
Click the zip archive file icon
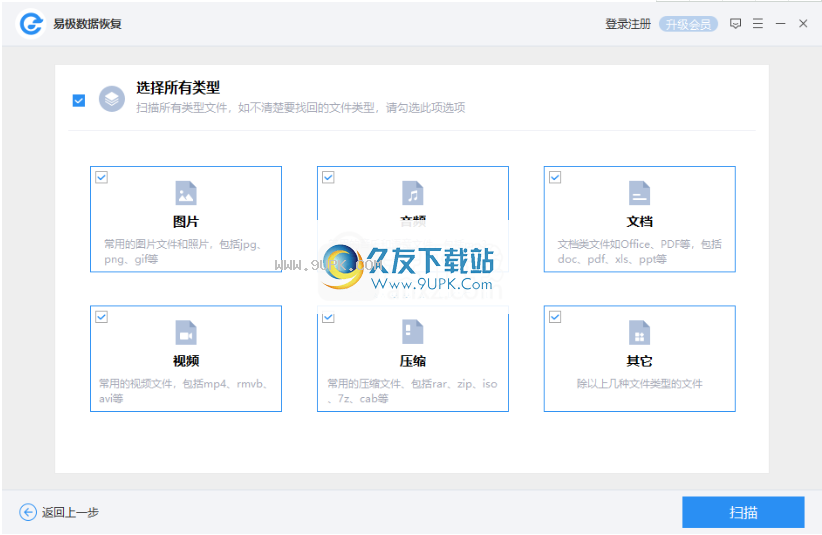coord(413,332)
